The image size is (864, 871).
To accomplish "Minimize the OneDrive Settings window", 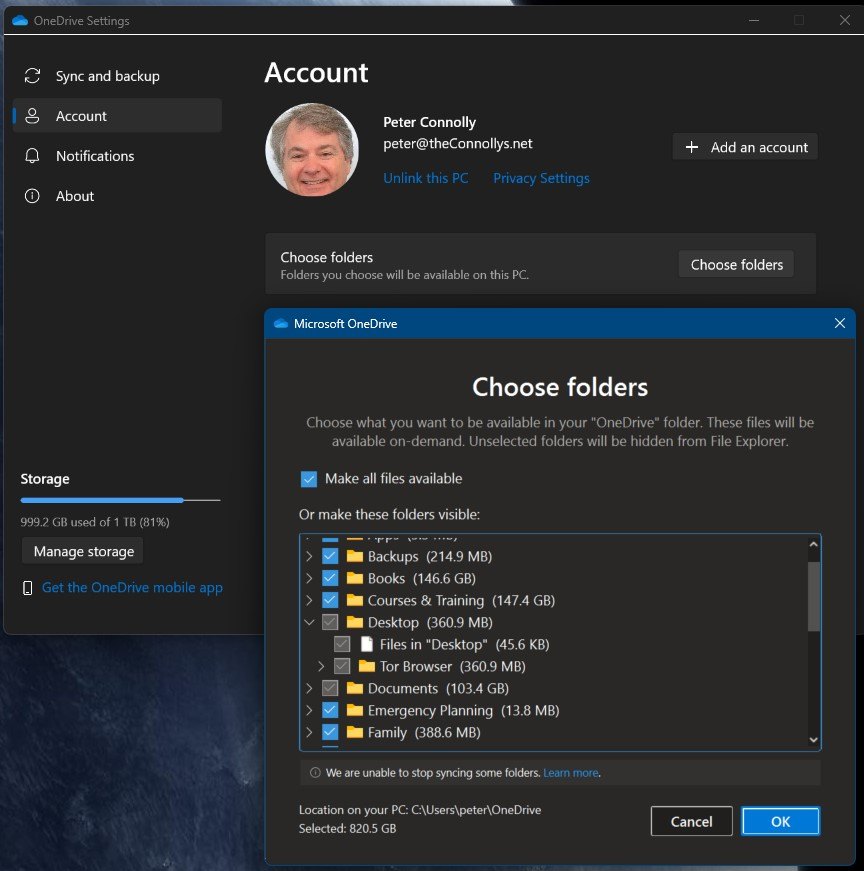I will click(754, 20).
